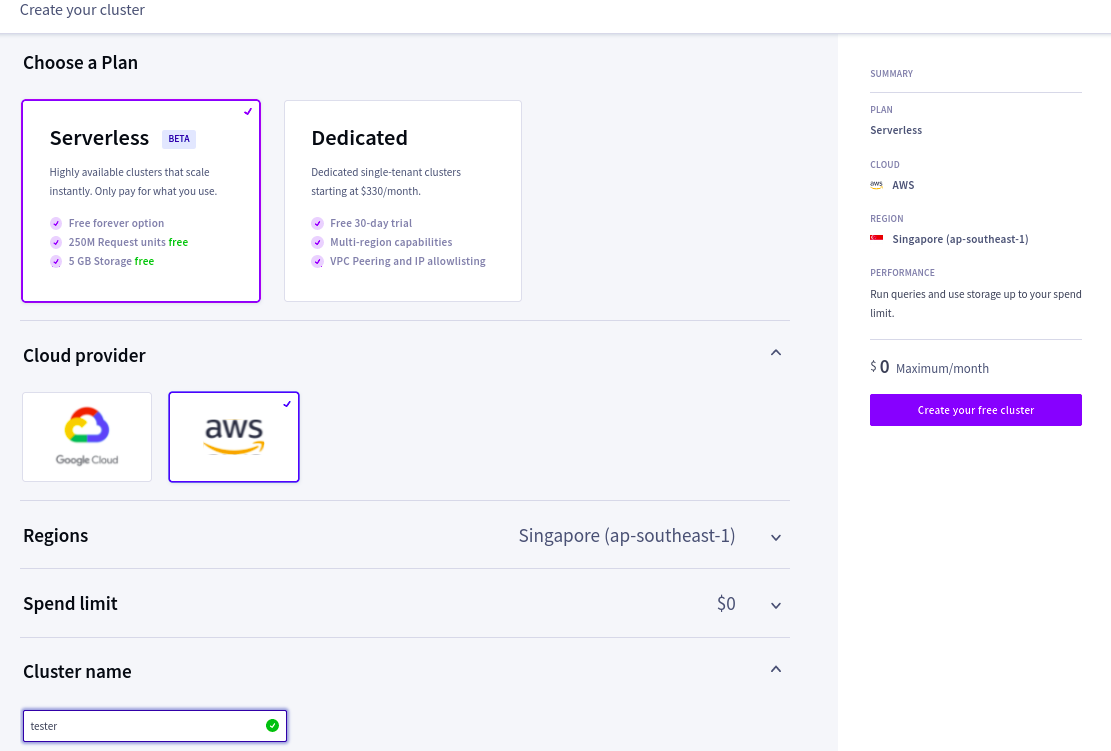The image size is (1111, 751).
Task: Click the BETA badge on Serverless
Action: click(178, 139)
